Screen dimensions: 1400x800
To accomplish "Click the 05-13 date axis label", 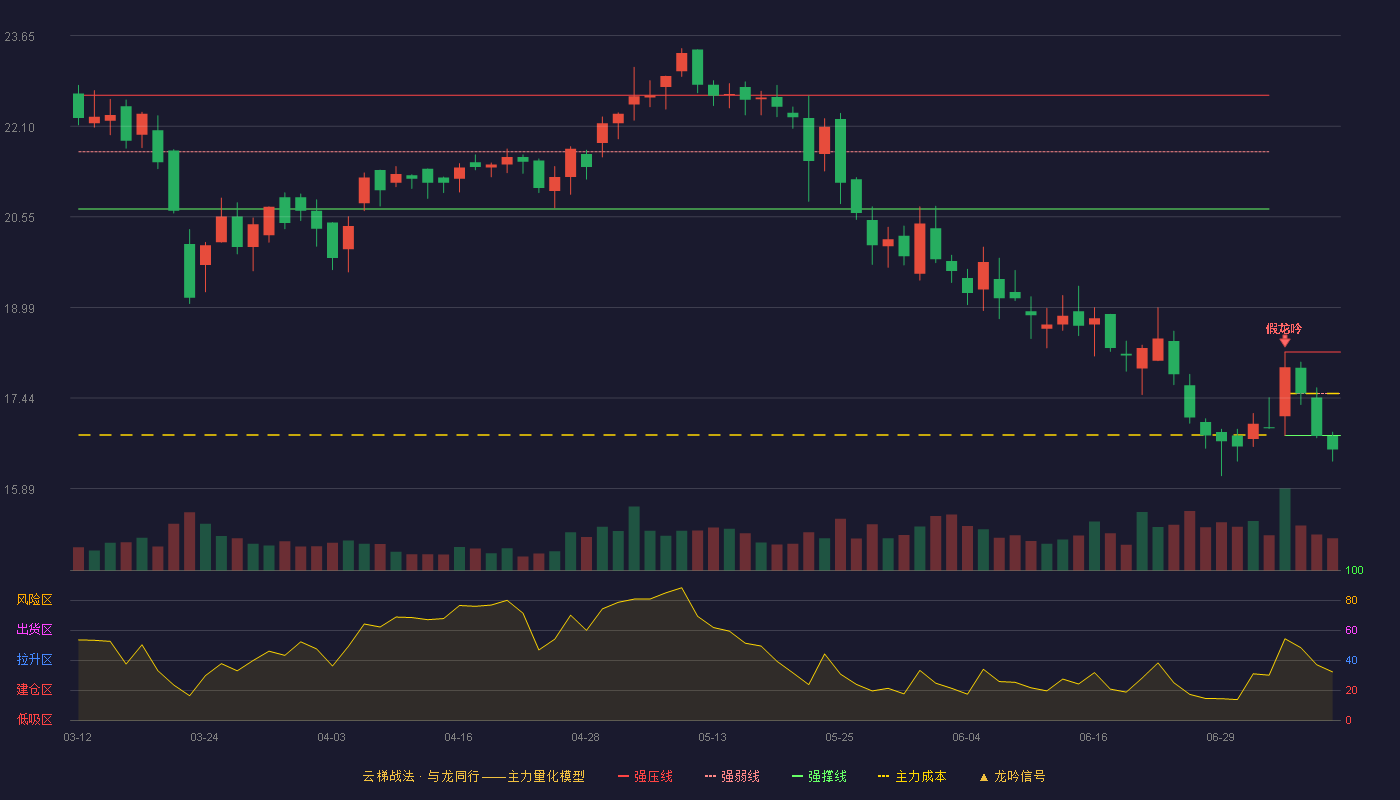I will [x=712, y=738].
